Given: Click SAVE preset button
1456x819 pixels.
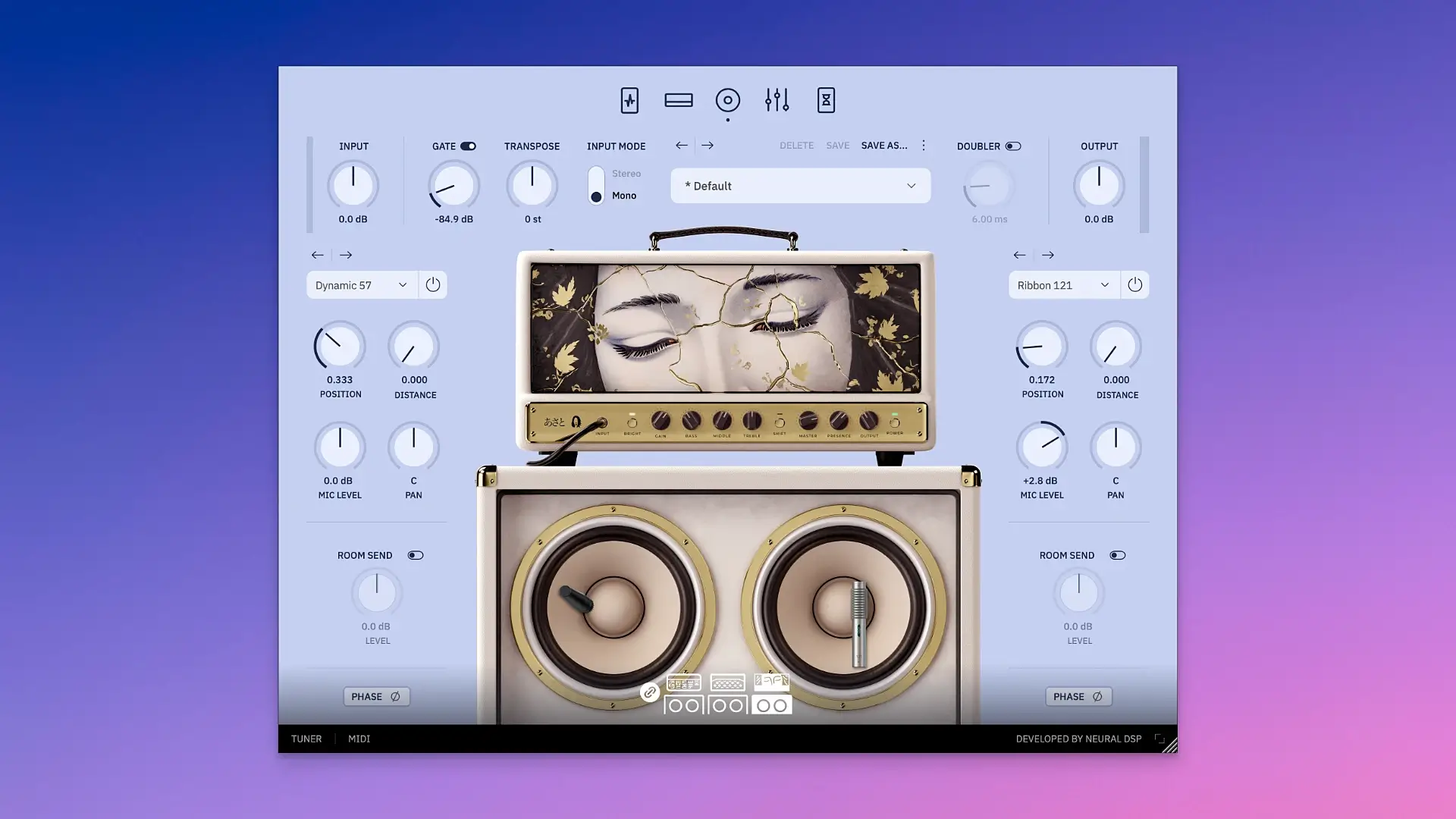Looking at the screenshot, I should [838, 146].
